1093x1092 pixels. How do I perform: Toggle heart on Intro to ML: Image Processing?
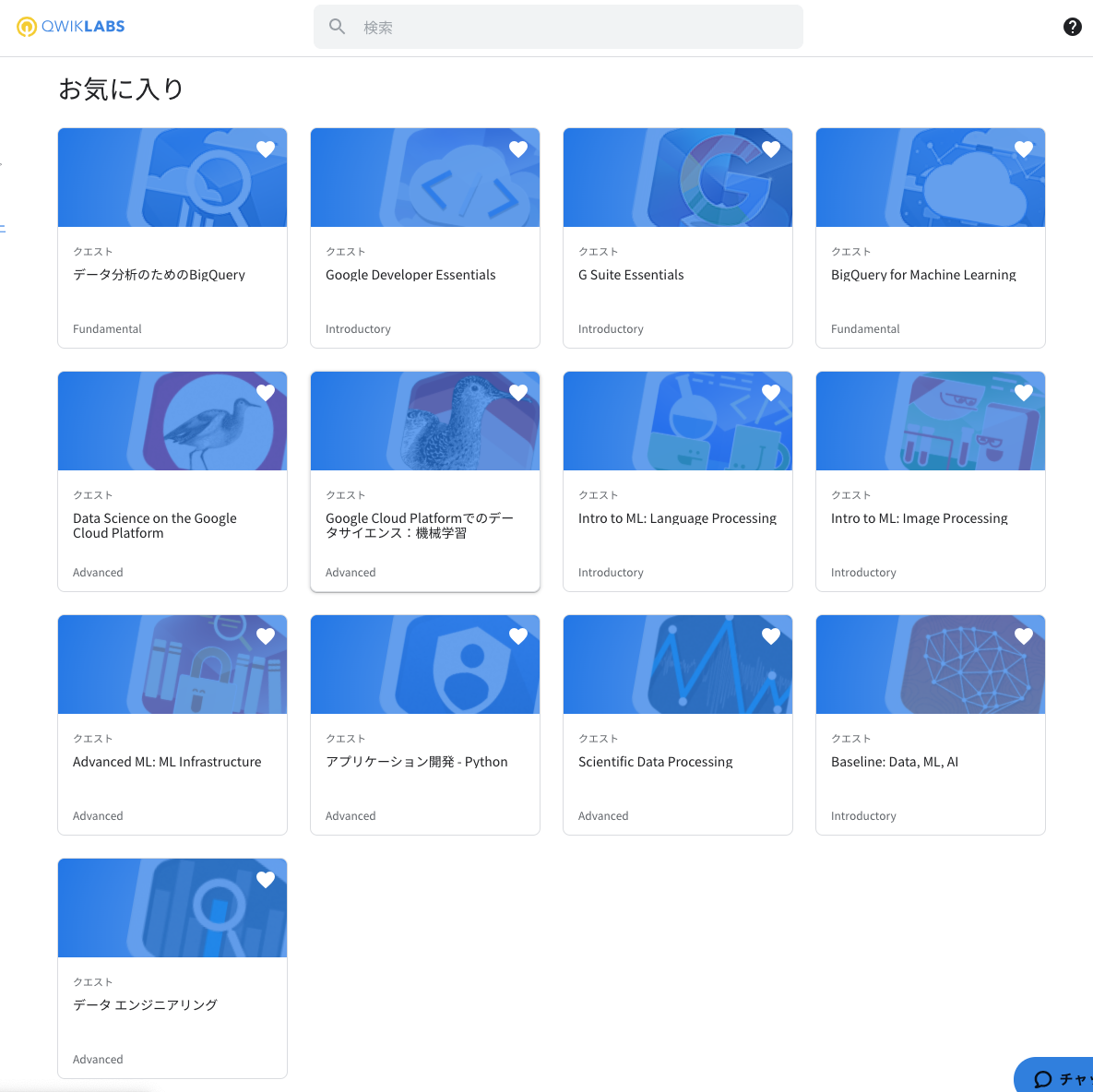pyautogui.click(x=1023, y=392)
